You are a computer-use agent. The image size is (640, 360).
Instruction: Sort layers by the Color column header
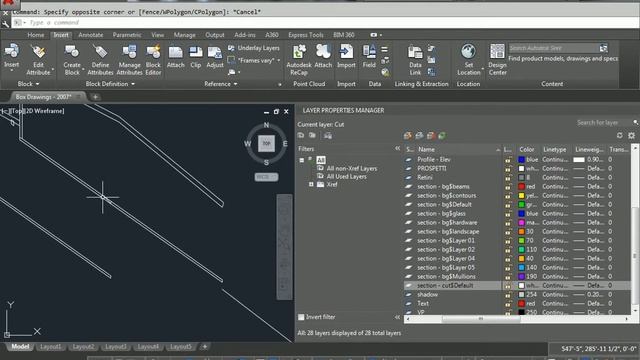point(527,149)
